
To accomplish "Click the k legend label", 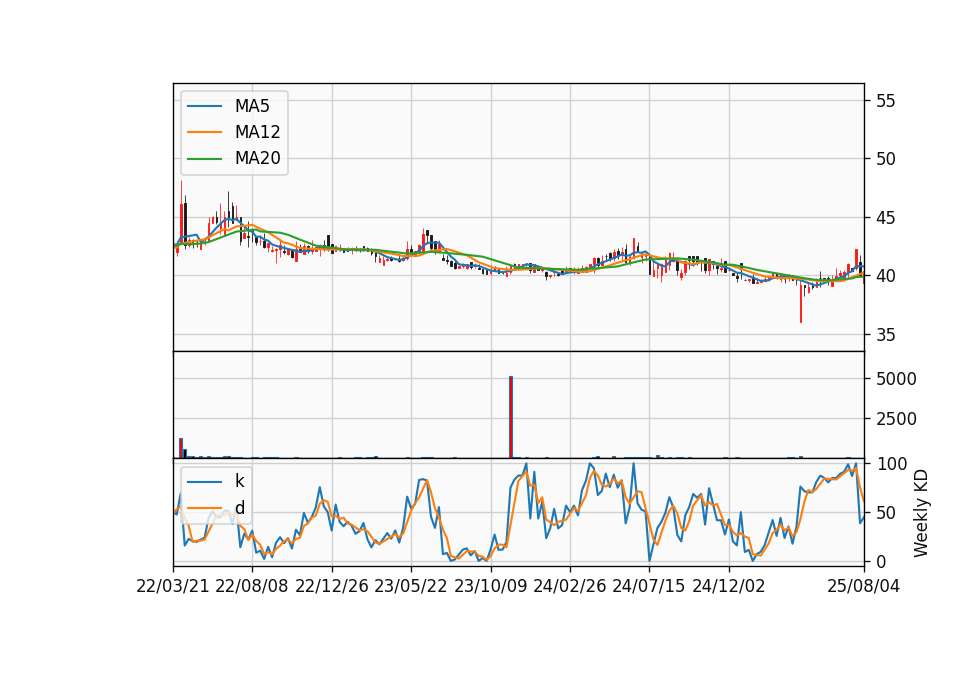I will 239,481.
